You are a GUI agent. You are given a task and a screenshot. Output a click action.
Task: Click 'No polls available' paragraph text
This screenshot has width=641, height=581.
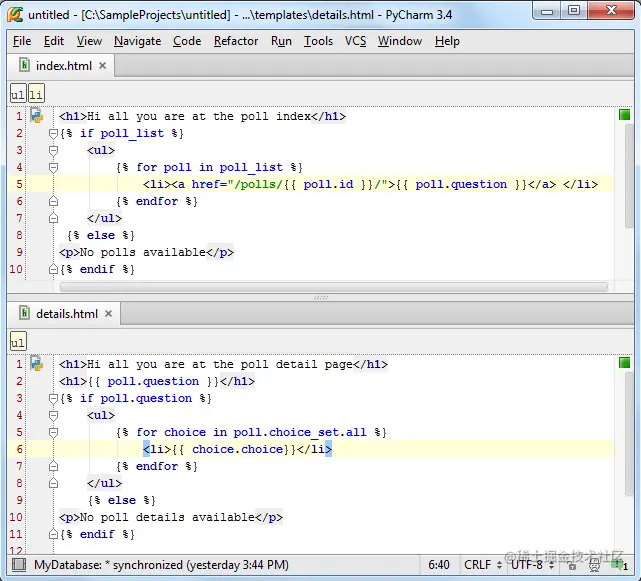click(143, 252)
